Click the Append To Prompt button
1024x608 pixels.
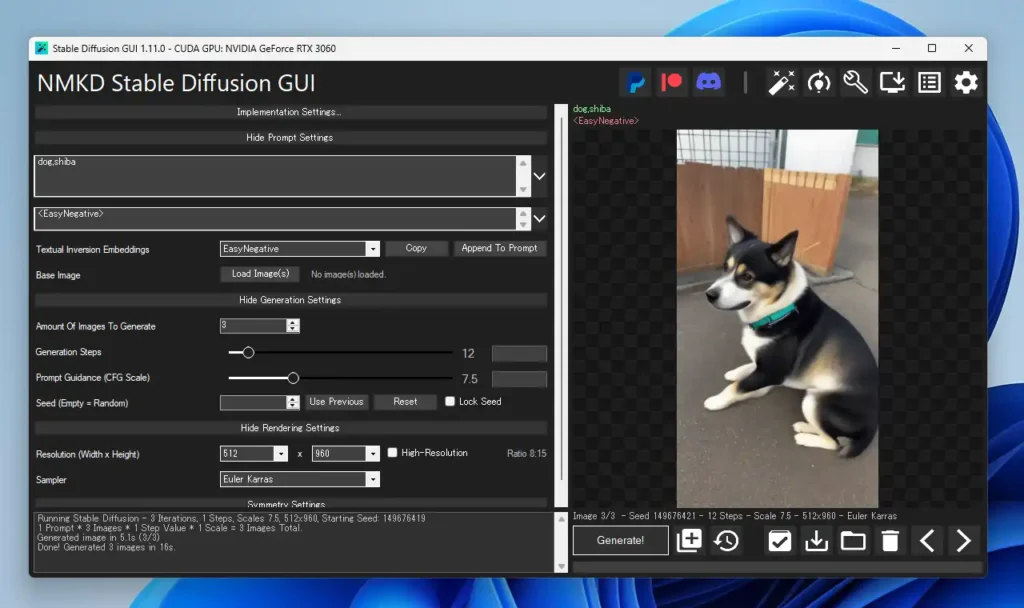point(500,248)
